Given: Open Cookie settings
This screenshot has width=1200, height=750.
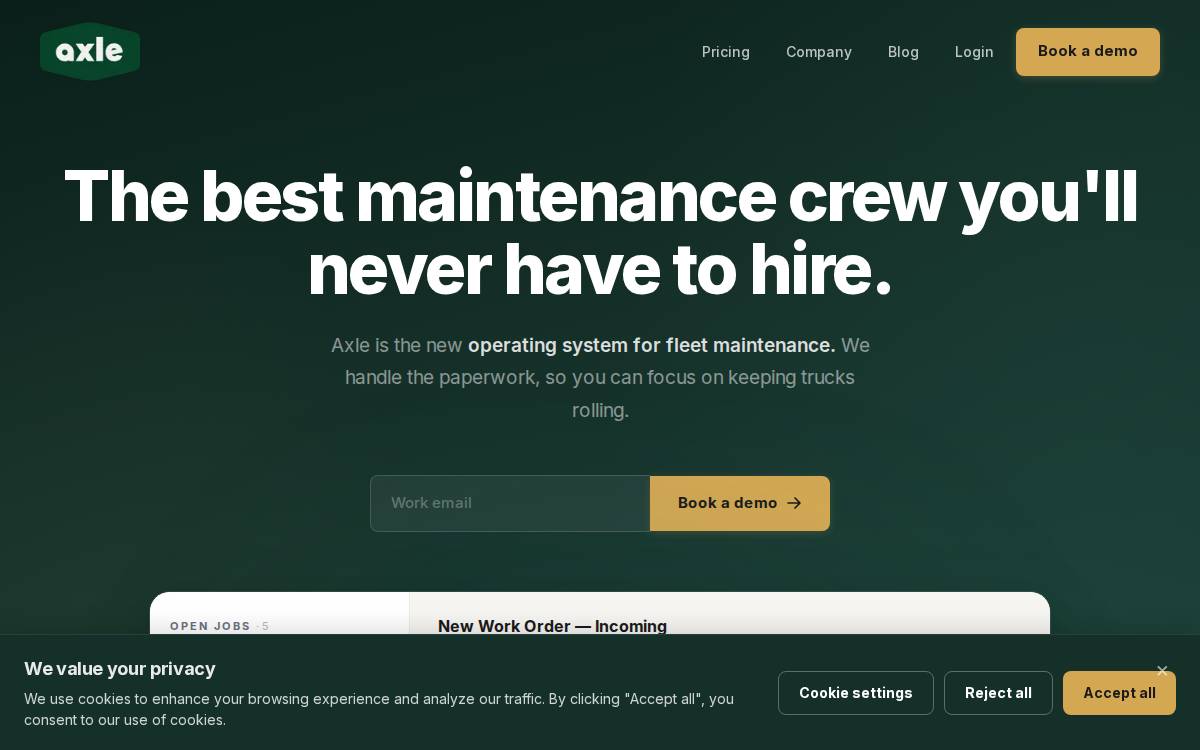Looking at the screenshot, I should click(x=856, y=693).
